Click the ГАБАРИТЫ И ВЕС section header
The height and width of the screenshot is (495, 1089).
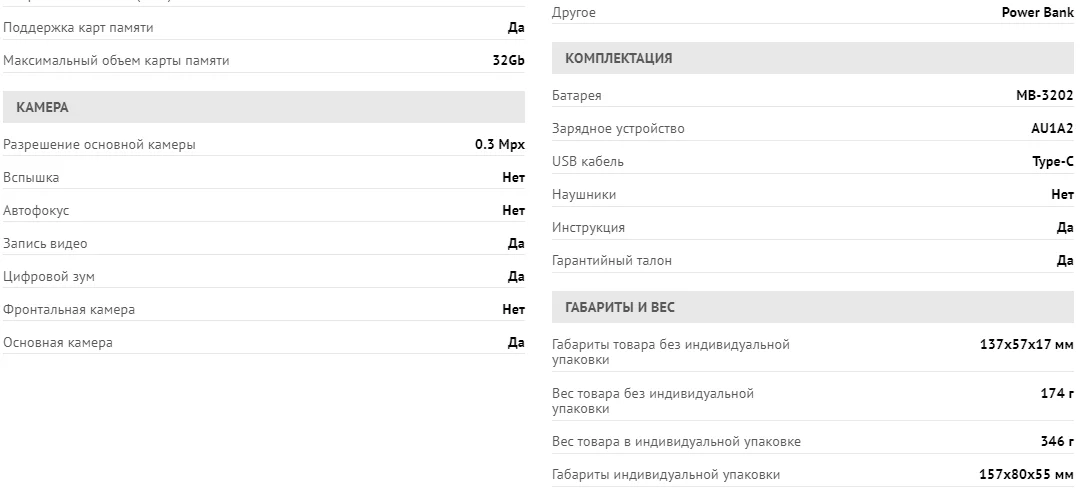coord(813,307)
